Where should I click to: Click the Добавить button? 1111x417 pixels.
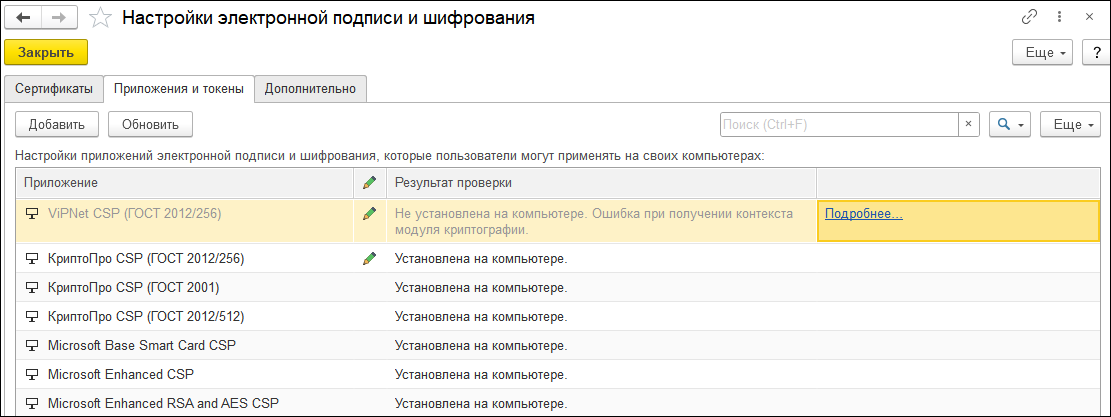pos(57,125)
